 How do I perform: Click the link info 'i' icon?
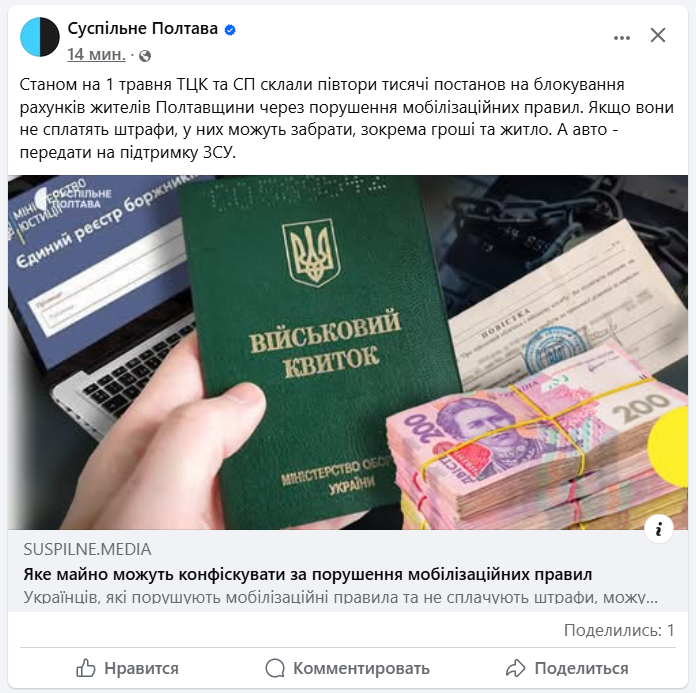click(659, 528)
